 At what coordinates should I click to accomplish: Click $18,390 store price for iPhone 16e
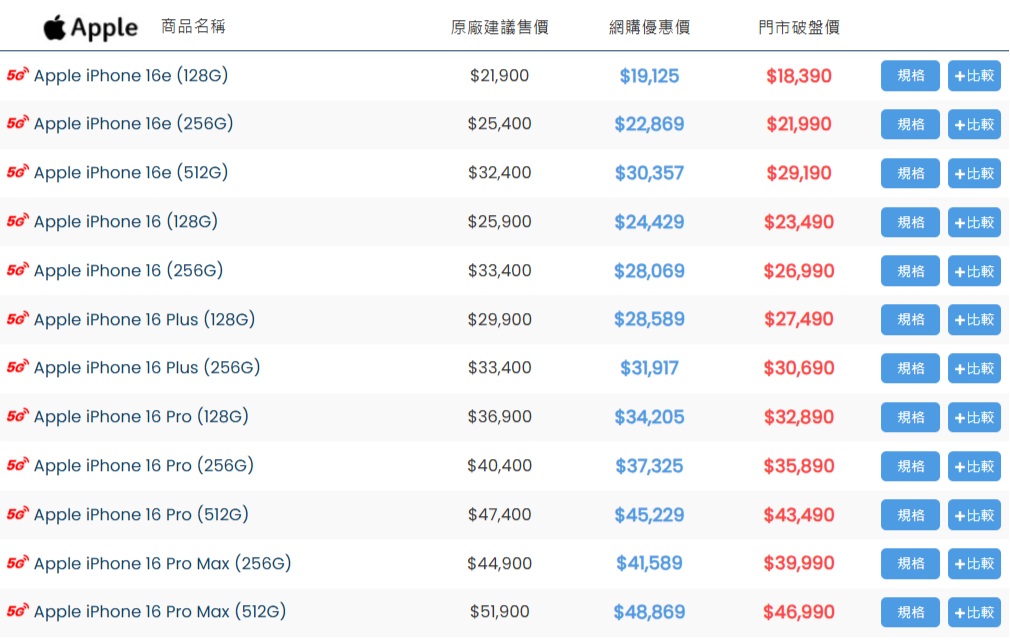(798, 76)
